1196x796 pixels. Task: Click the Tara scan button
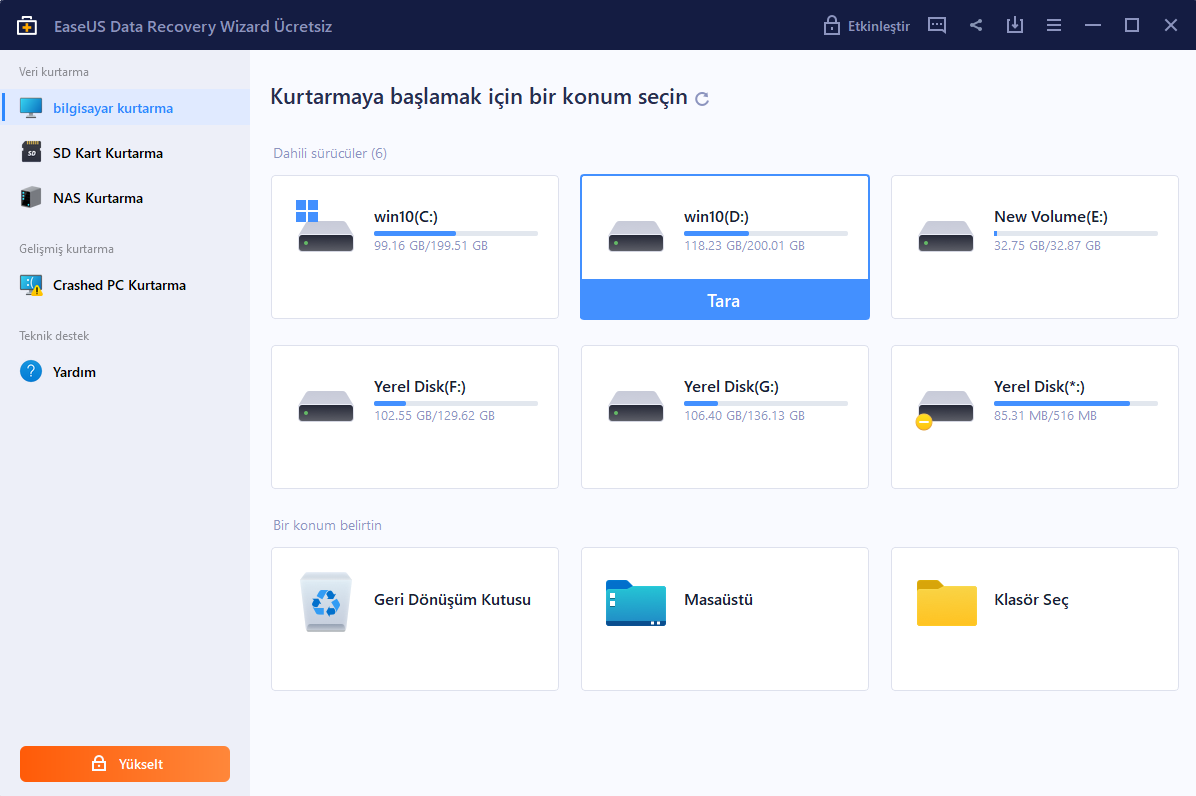(x=724, y=300)
